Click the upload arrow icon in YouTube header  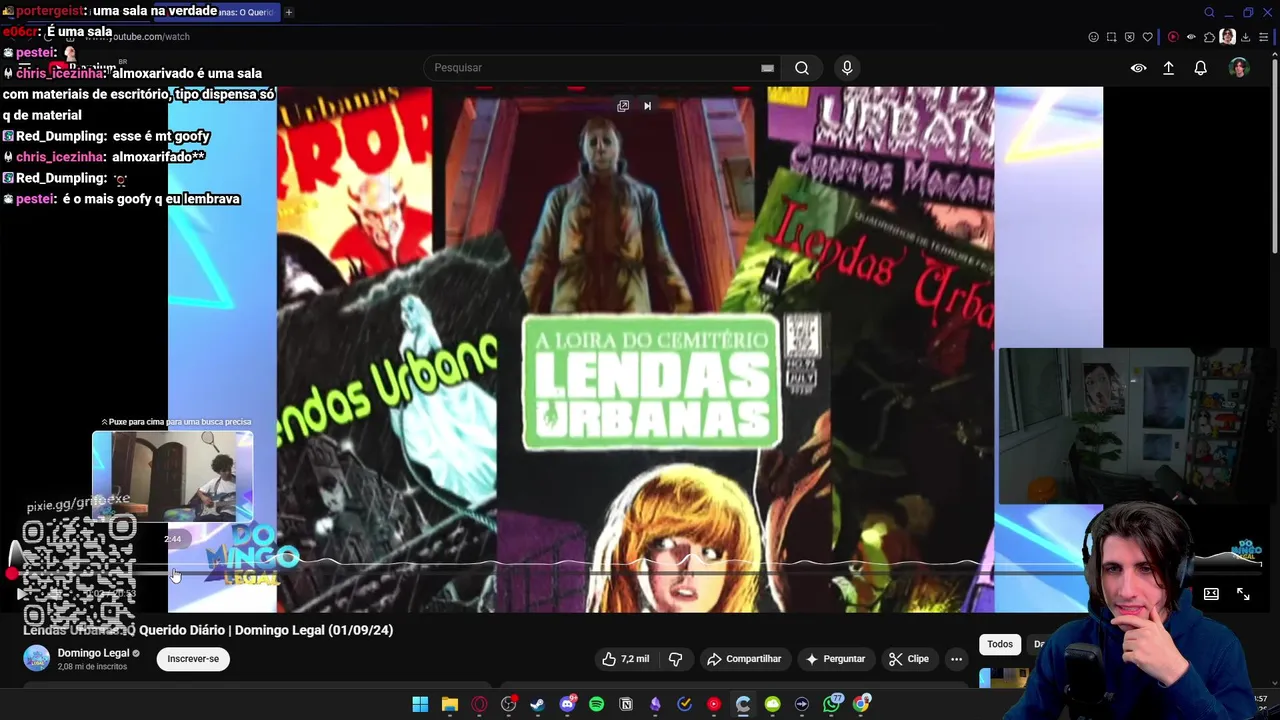pyautogui.click(x=1168, y=68)
